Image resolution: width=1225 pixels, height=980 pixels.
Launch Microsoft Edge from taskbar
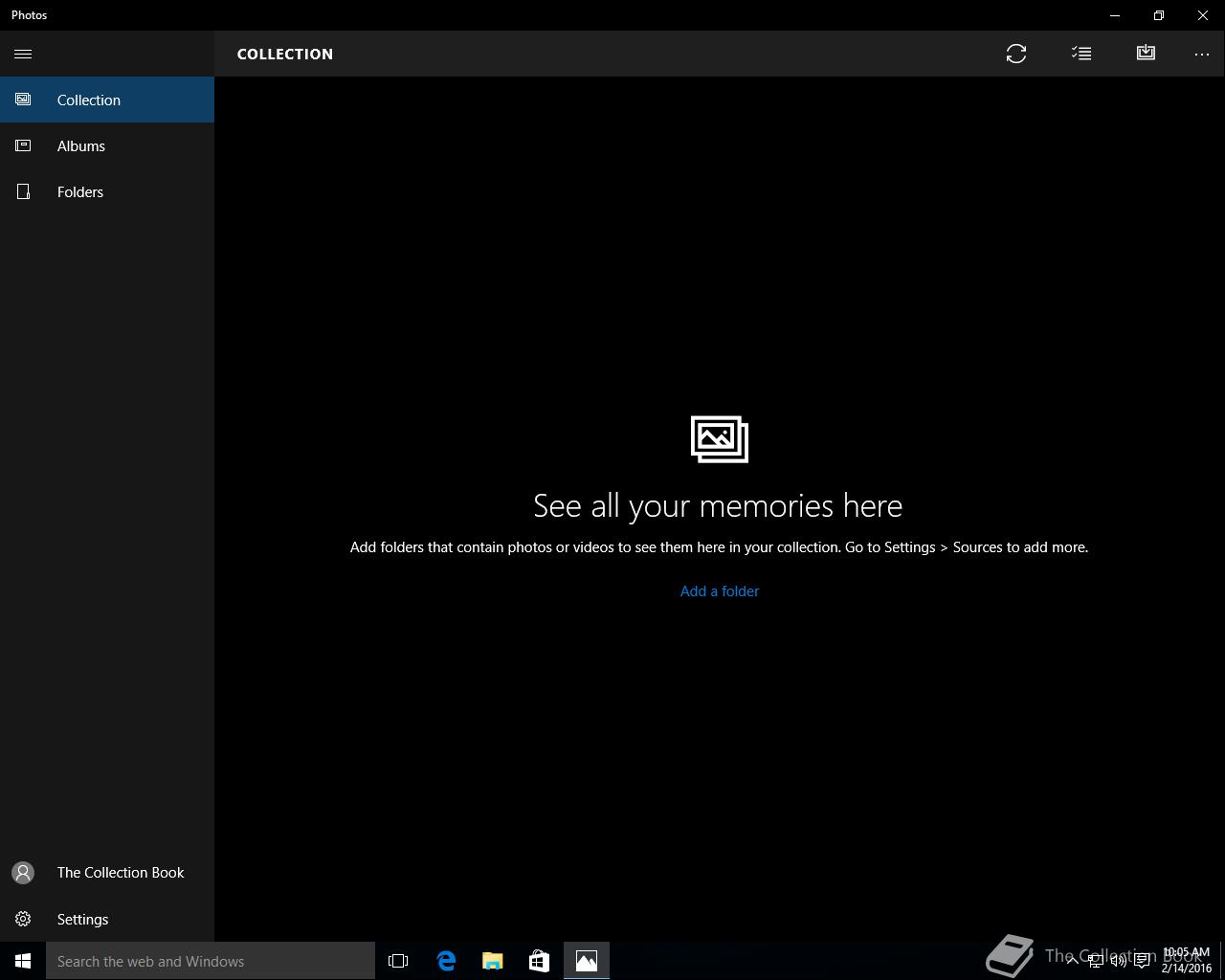pyautogui.click(x=446, y=961)
